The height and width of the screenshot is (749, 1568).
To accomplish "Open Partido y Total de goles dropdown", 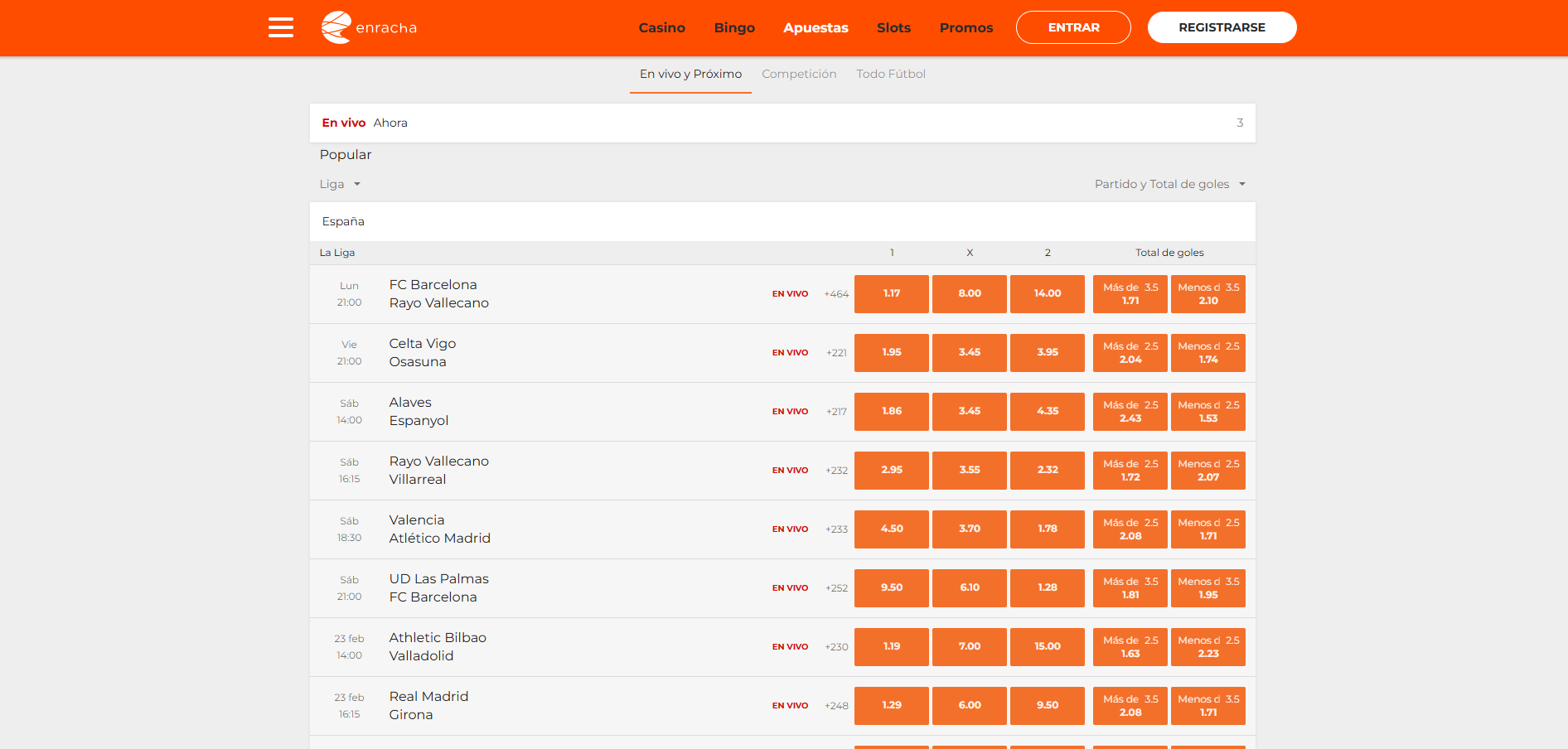I will [1170, 184].
